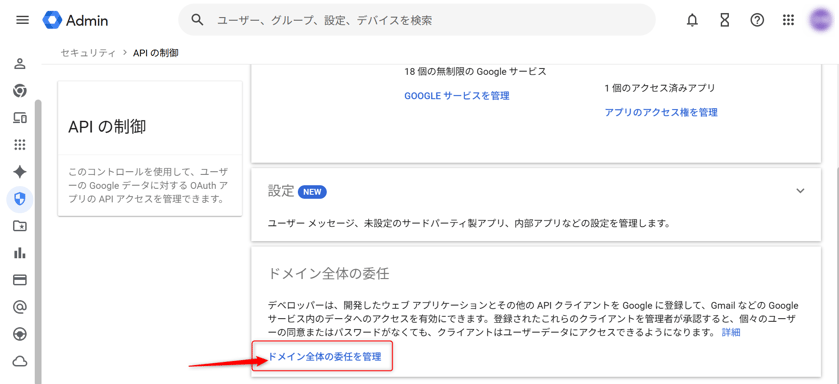Image resolution: width=839 pixels, height=384 pixels.
Task: Open Billing card icon in sidebar
Action: pos(20,280)
